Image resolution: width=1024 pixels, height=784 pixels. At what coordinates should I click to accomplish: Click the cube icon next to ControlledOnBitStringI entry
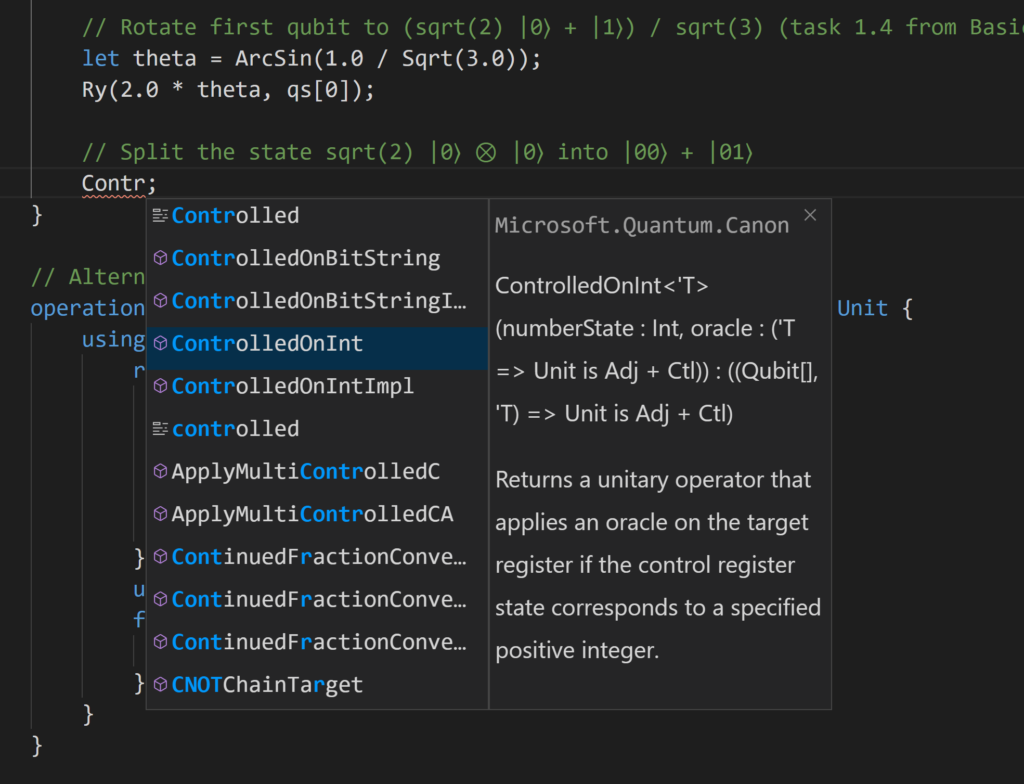click(x=160, y=300)
